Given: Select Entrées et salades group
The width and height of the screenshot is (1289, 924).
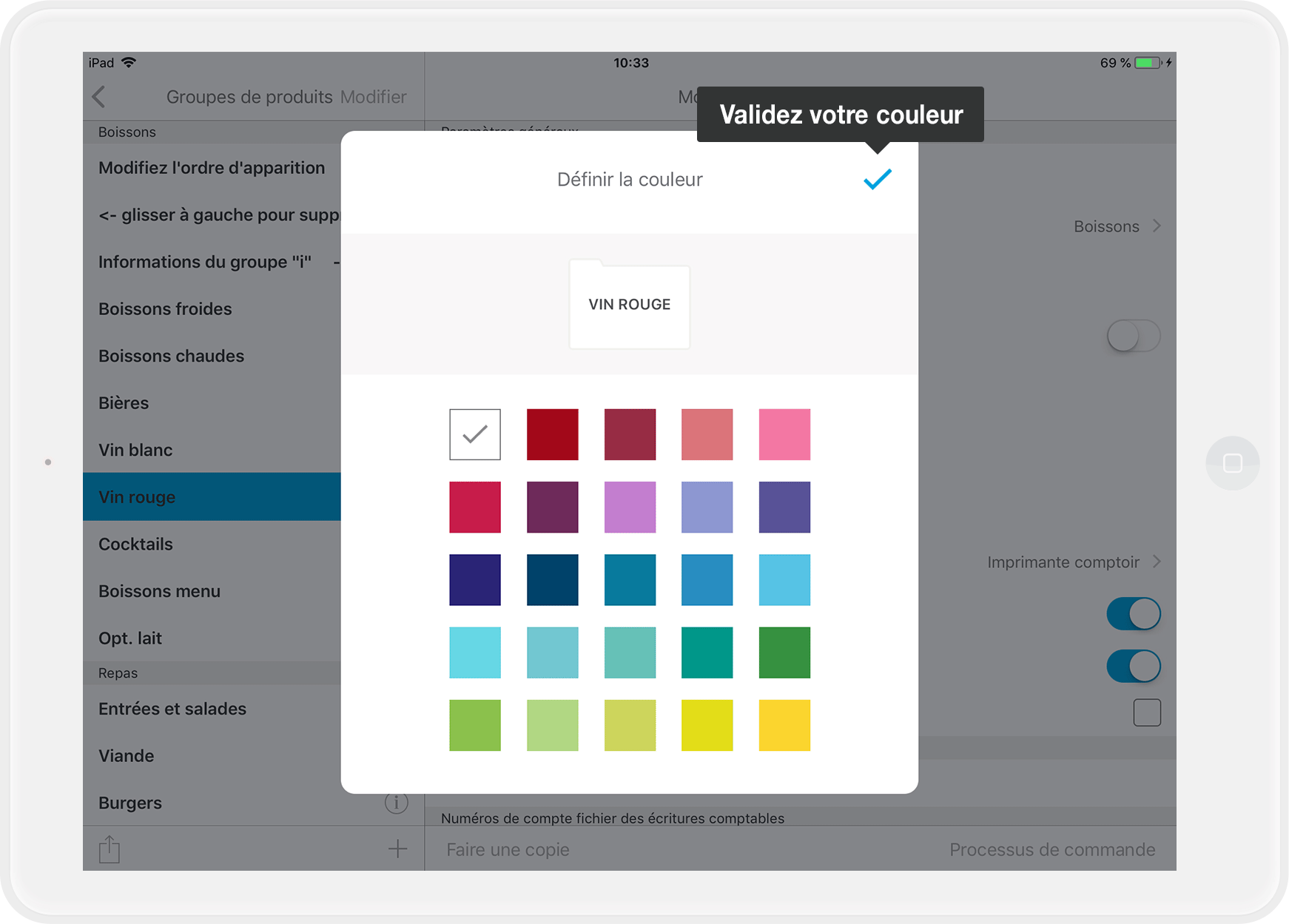Looking at the screenshot, I should coord(212,709).
